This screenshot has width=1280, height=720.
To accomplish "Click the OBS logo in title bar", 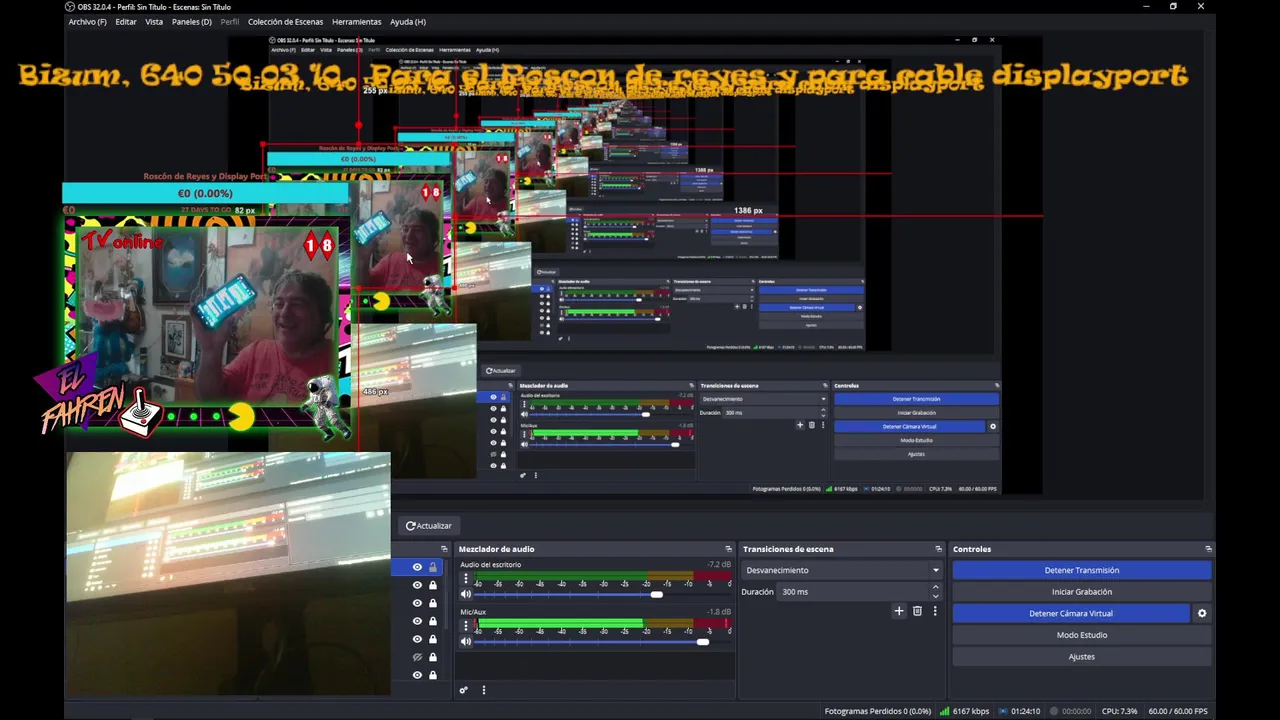I will pos(70,7).
